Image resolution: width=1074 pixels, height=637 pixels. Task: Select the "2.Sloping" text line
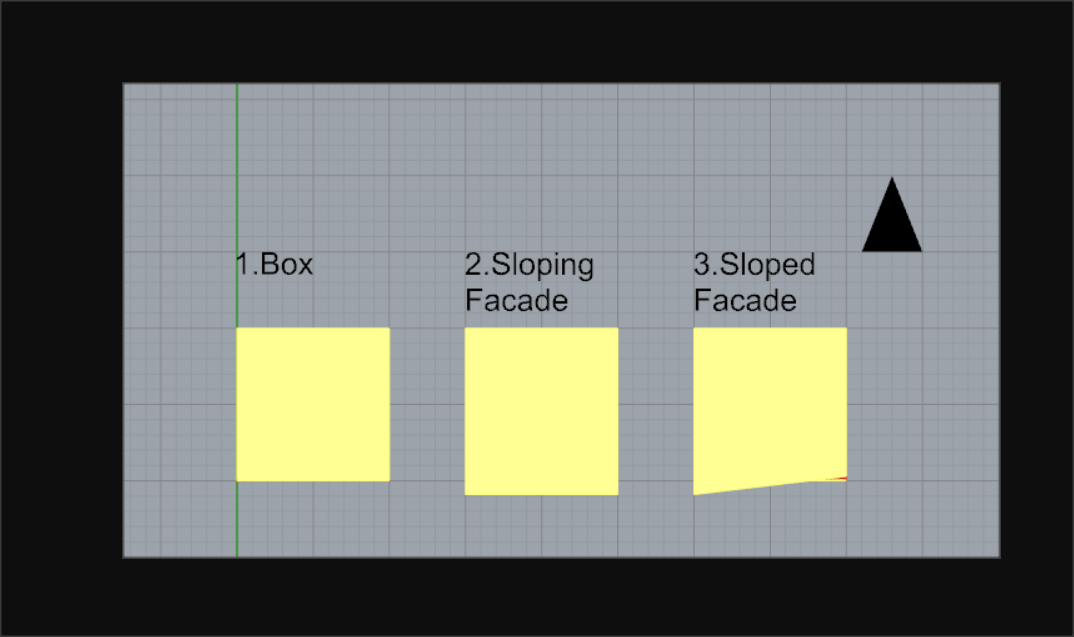[x=529, y=266]
